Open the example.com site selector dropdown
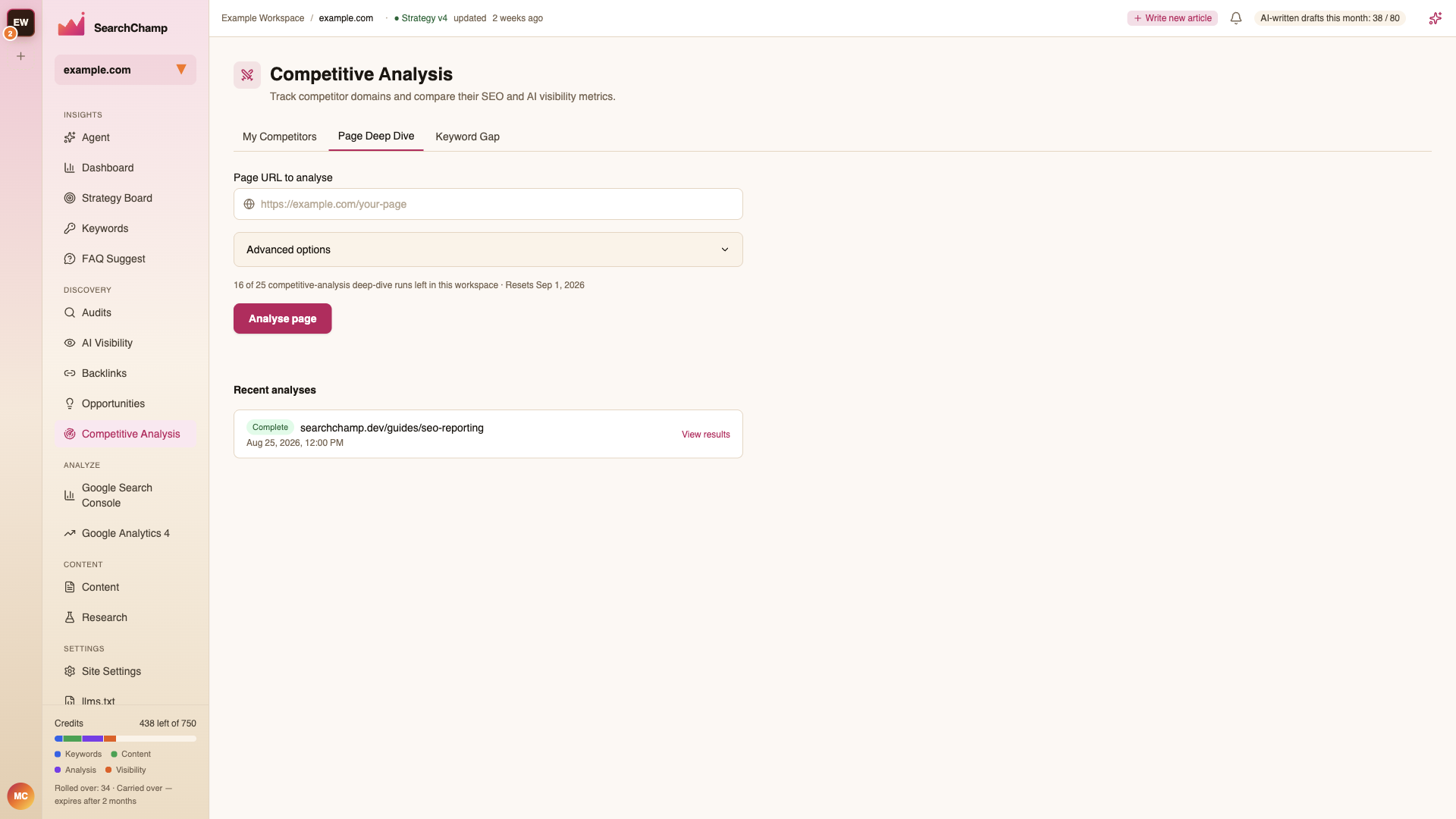This screenshot has width=1456, height=819. pos(125,70)
